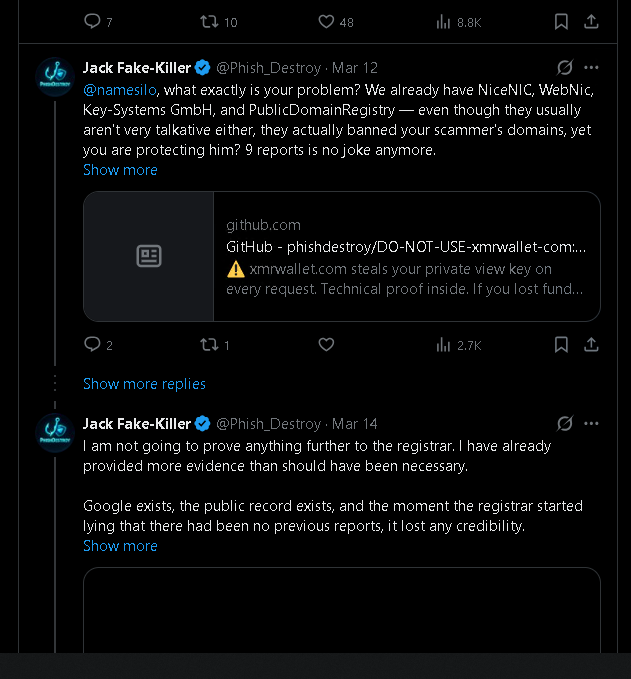Image resolution: width=631 pixels, height=679 pixels.
Task: Open more options on Mar 12 tweet
Action: (x=591, y=68)
